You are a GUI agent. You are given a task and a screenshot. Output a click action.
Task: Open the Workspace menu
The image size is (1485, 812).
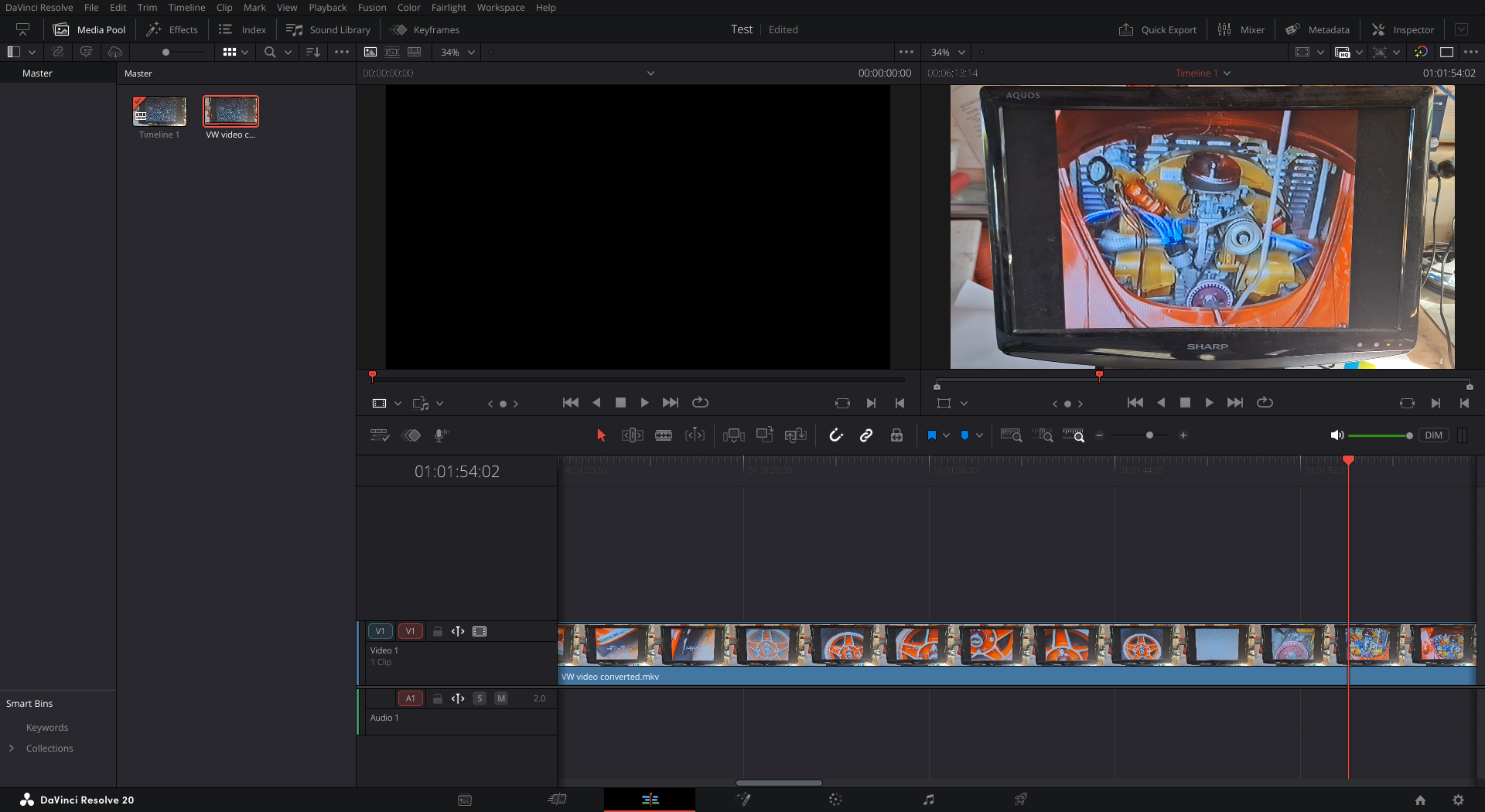click(500, 7)
